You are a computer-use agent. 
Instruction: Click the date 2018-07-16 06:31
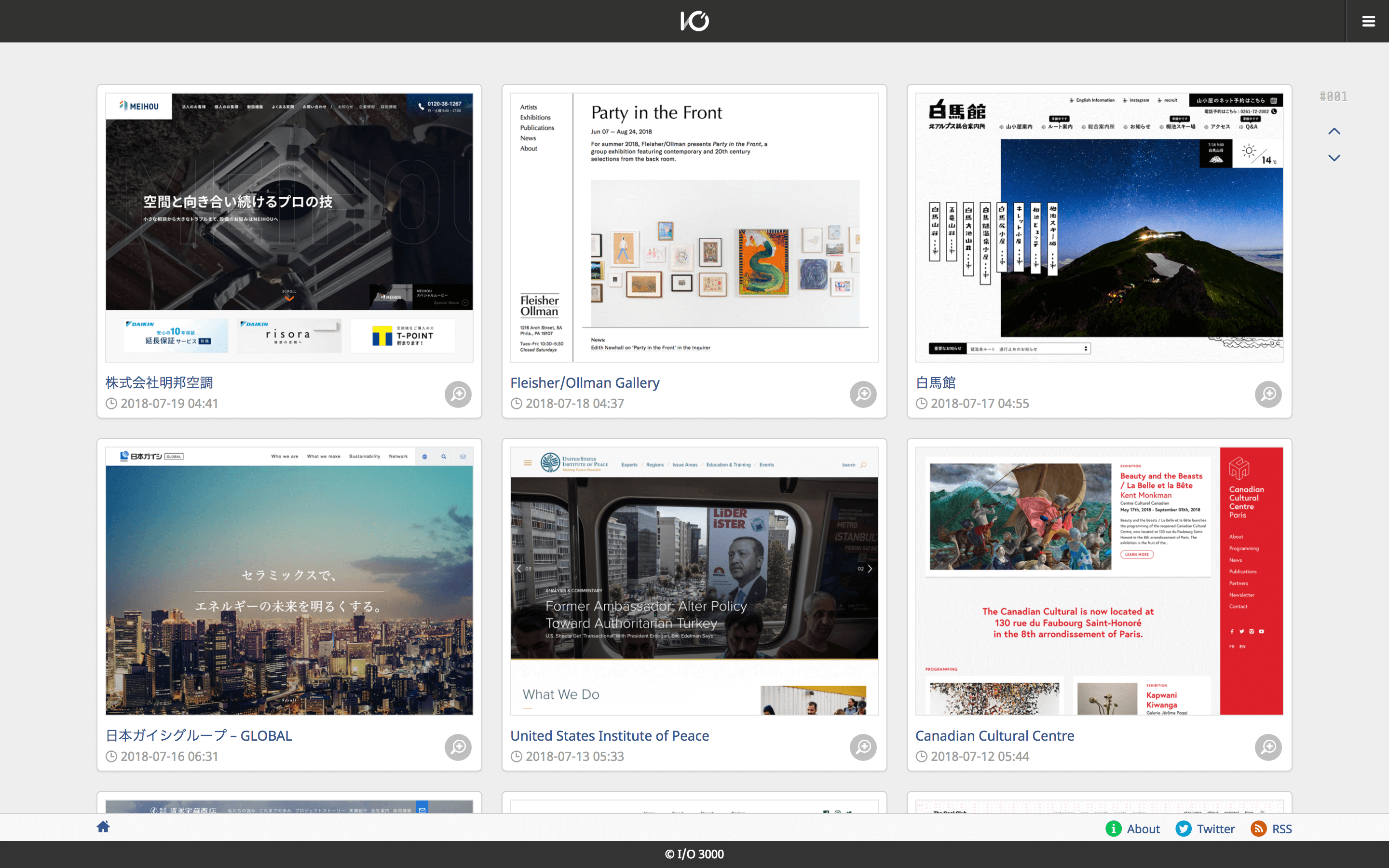(169, 757)
